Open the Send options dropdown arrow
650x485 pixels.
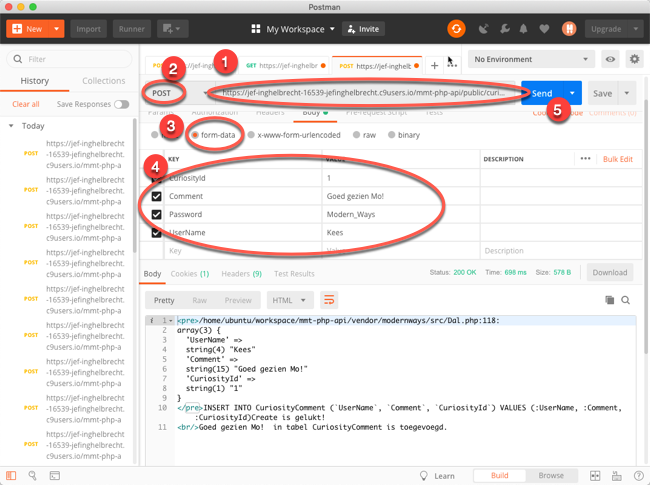coord(572,93)
